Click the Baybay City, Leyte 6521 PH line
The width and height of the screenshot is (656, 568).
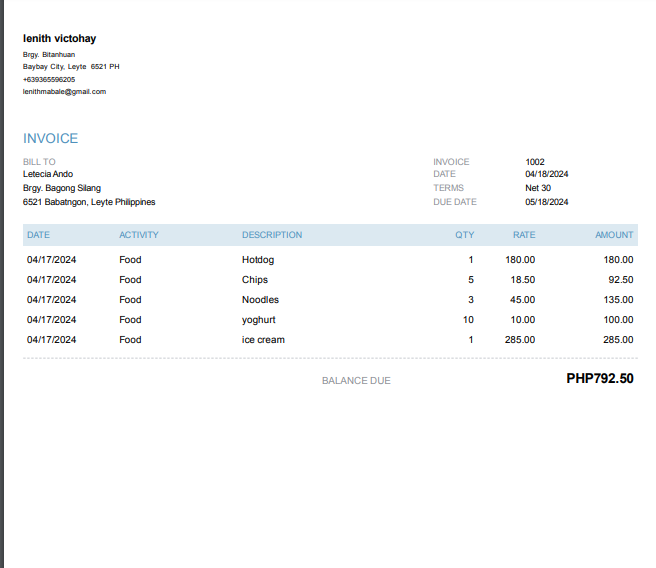click(71, 67)
